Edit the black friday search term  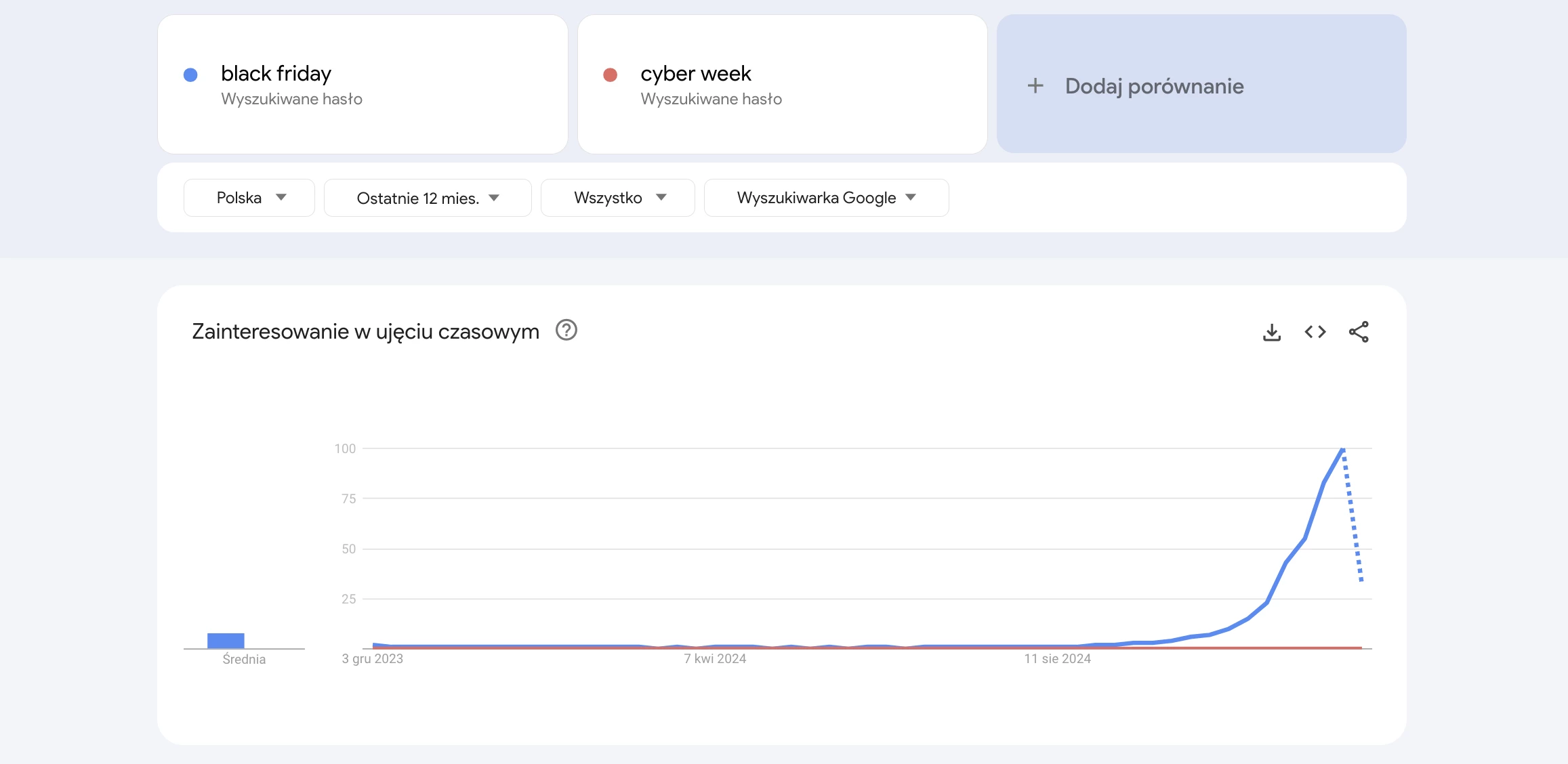tap(276, 73)
